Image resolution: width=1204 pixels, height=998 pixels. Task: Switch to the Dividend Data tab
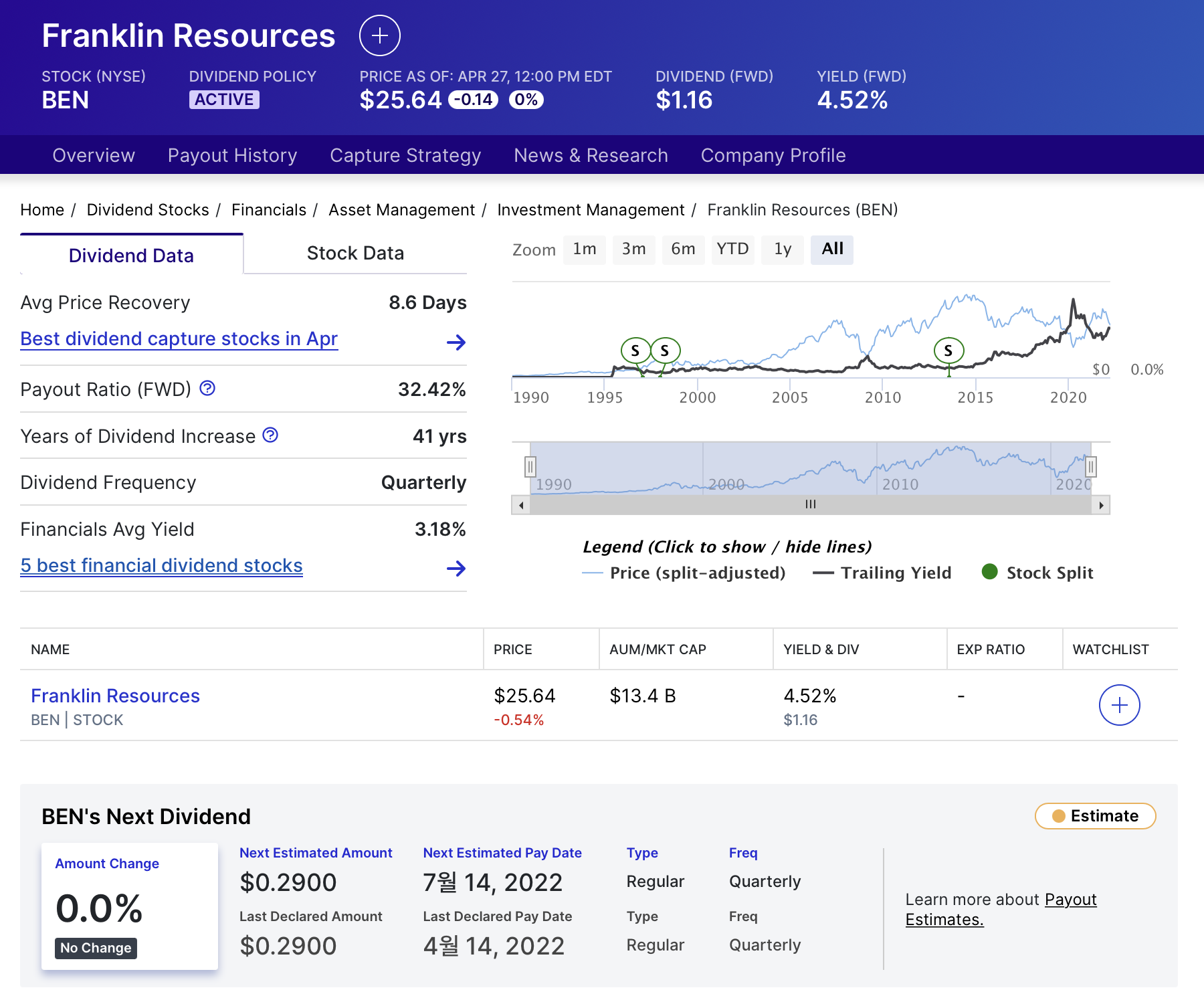[x=131, y=255]
